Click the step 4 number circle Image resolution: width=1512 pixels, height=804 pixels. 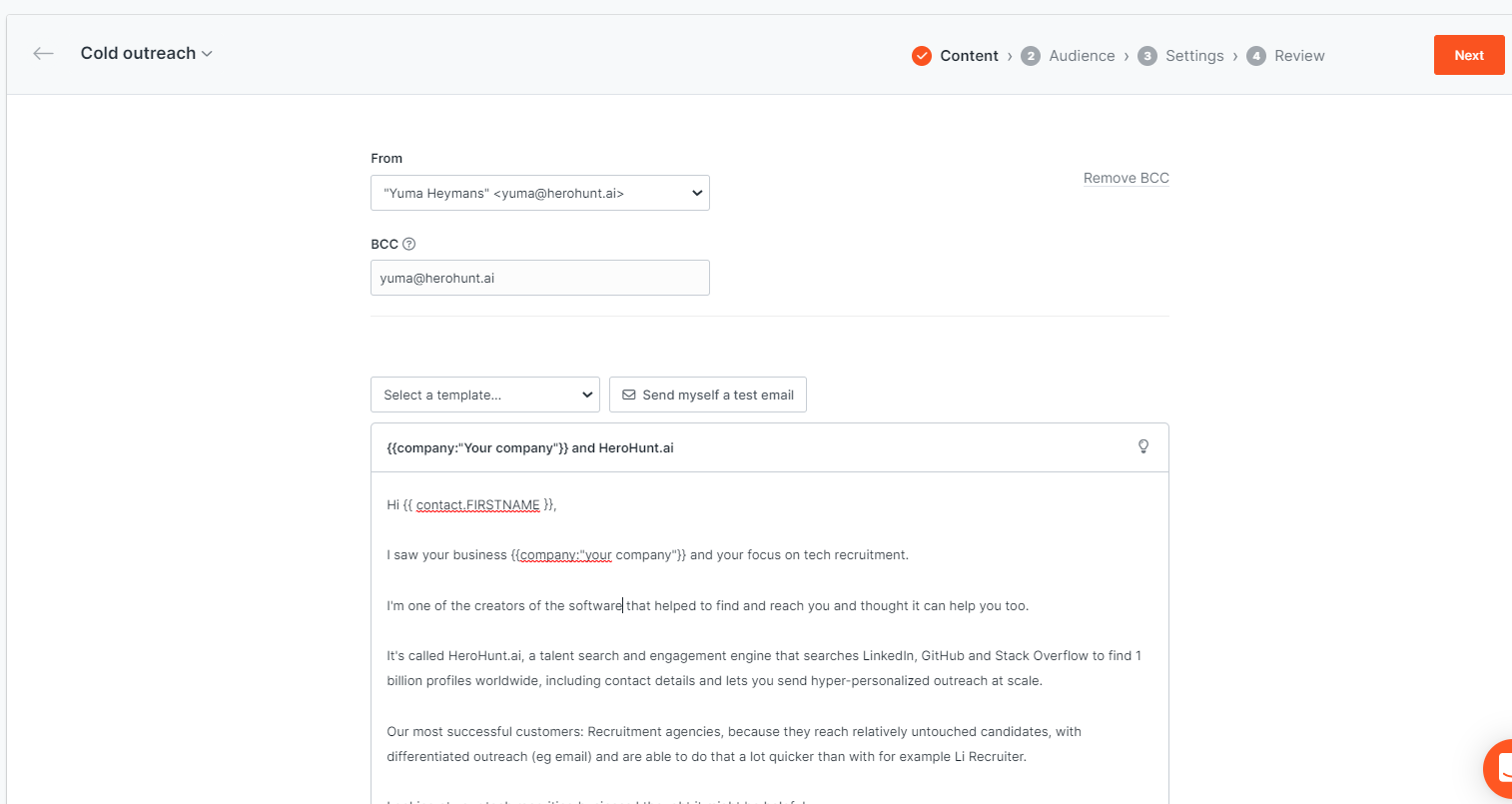click(x=1256, y=56)
